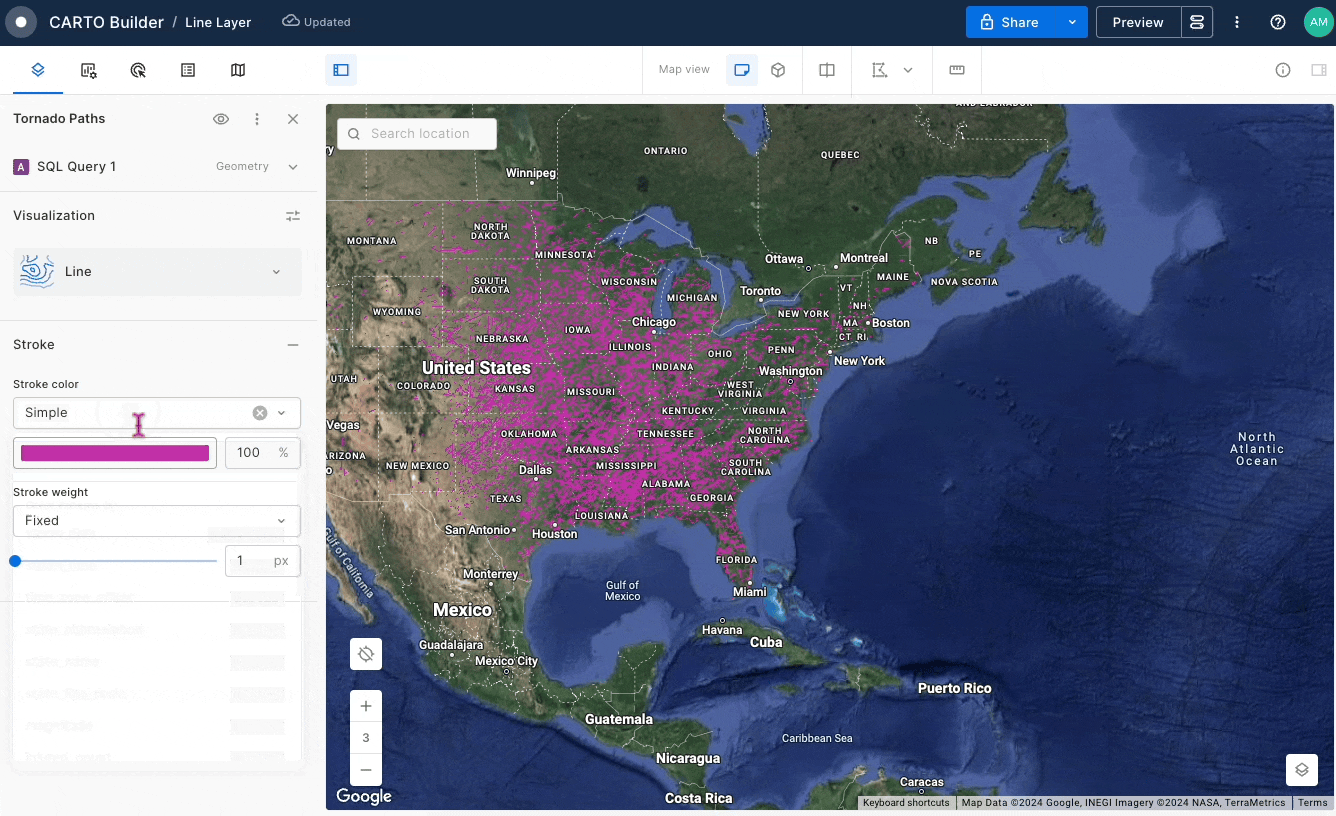Toggle Tornado Paths layer visibility
1336x816 pixels.
tap(221, 119)
